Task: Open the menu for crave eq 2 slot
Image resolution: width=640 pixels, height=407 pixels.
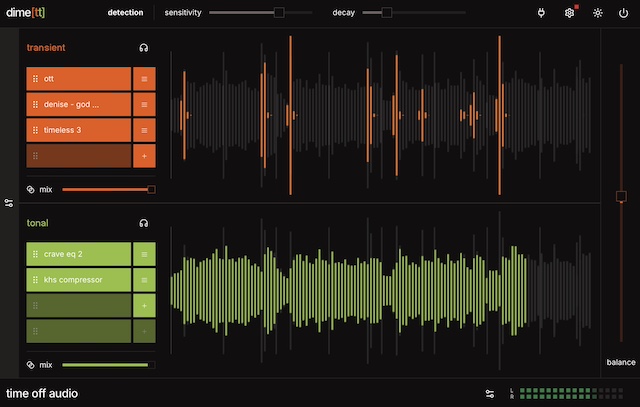Action: coord(144,254)
